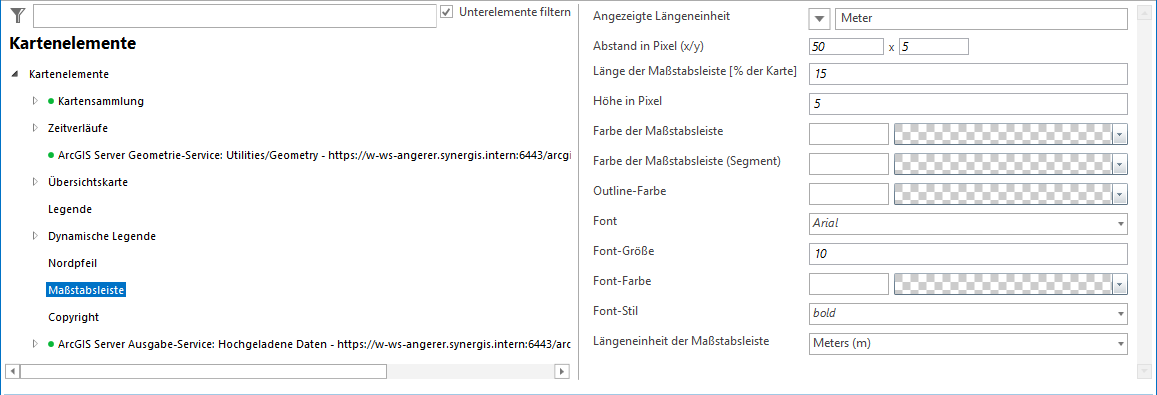Image resolution: width=1157 pixels, height=395 pixels.
Task: Select the Copyright tree item
Action: coord(73,317)
